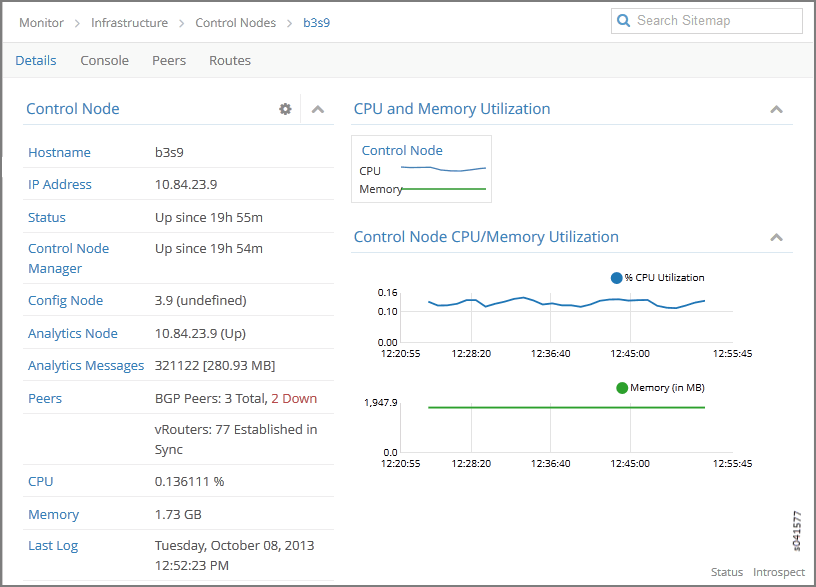Click the Introspect link
This screenshot has width=816, height=587.
(x=778, y=572)
